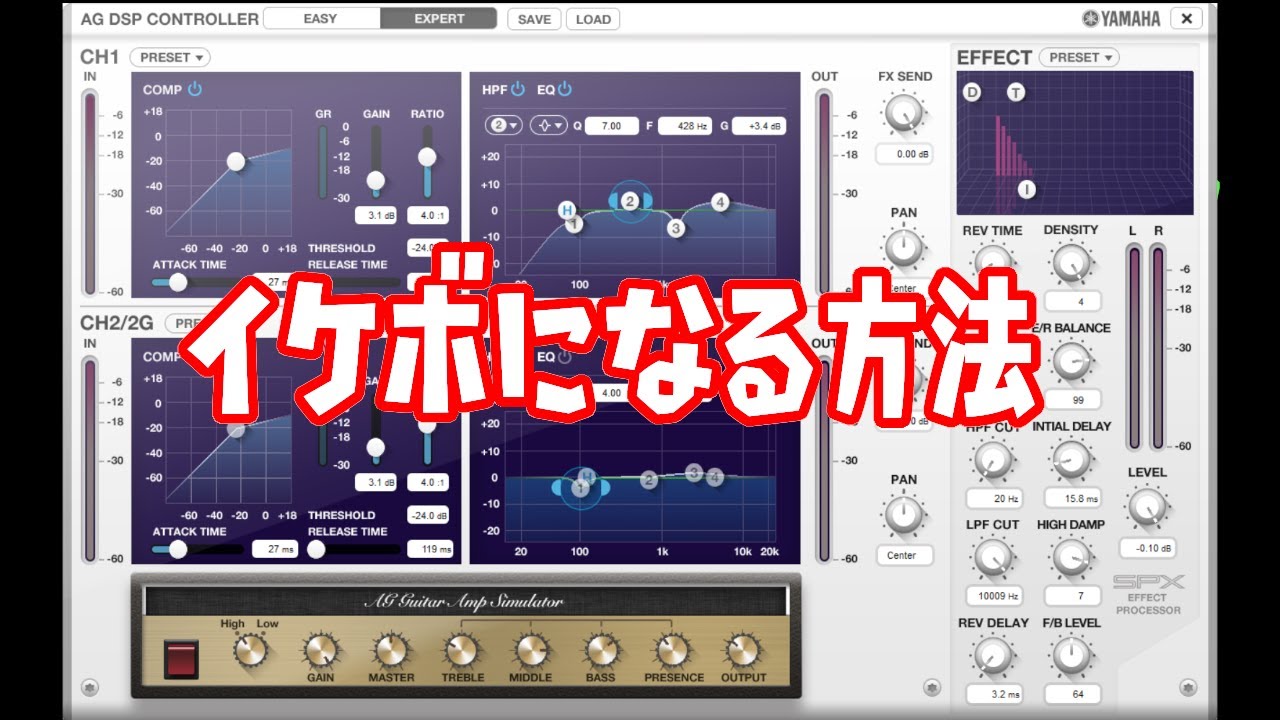Click the CH1 COMP GAIN slider handle
This screenshot has width=1280, height=720.
coord(375,181)
